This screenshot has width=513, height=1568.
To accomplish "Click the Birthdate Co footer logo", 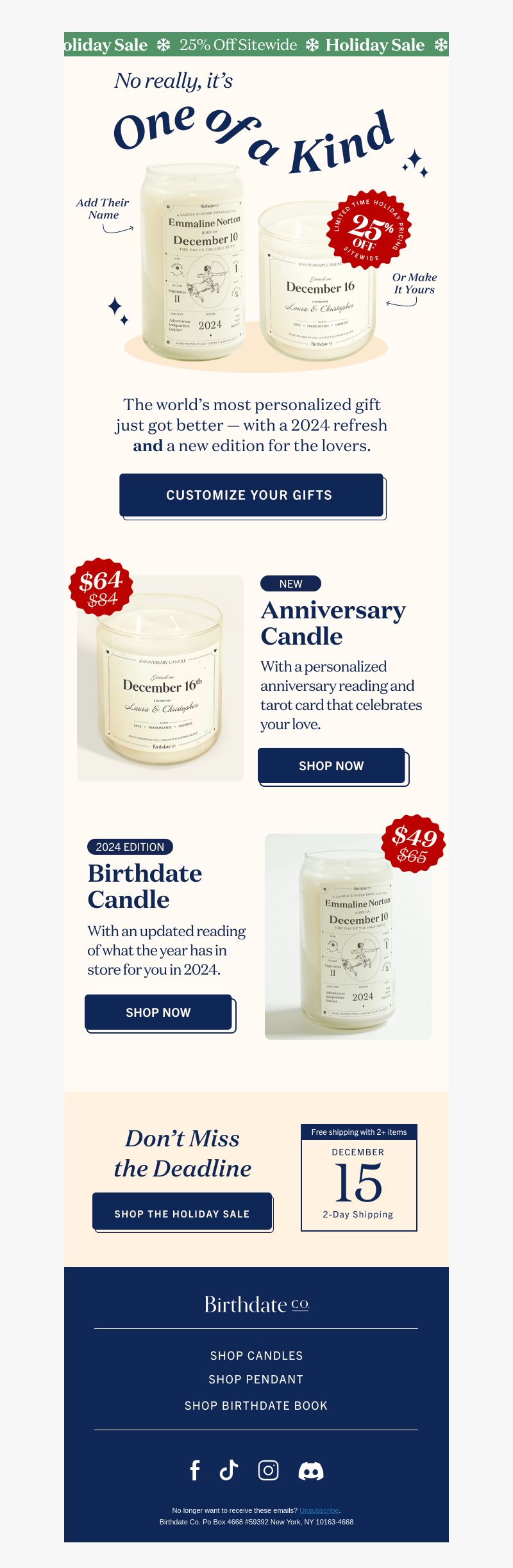I will pyautogui.click(x=256, y=1304).
